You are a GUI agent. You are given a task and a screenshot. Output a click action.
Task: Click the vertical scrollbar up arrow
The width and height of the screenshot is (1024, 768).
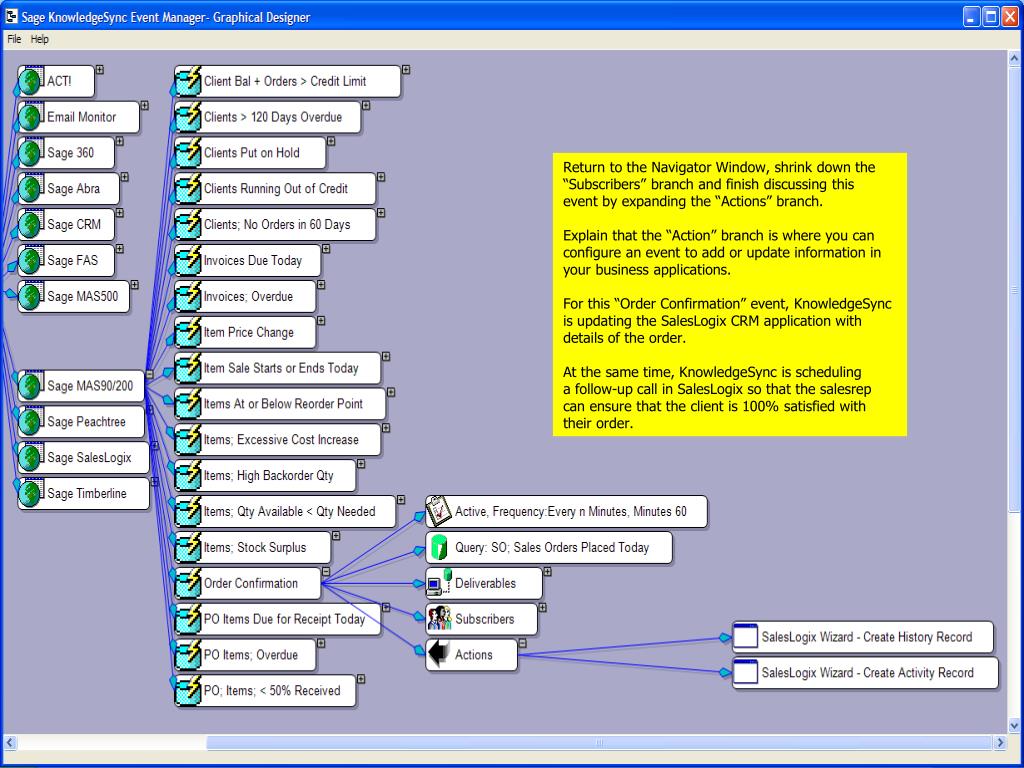click(1014, 59)
